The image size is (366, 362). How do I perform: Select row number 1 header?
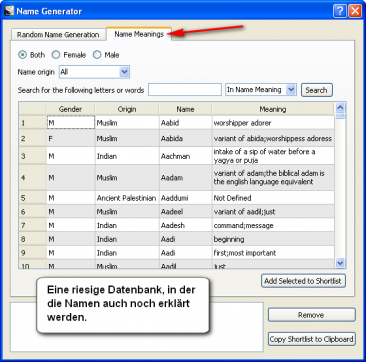point(32,123)
